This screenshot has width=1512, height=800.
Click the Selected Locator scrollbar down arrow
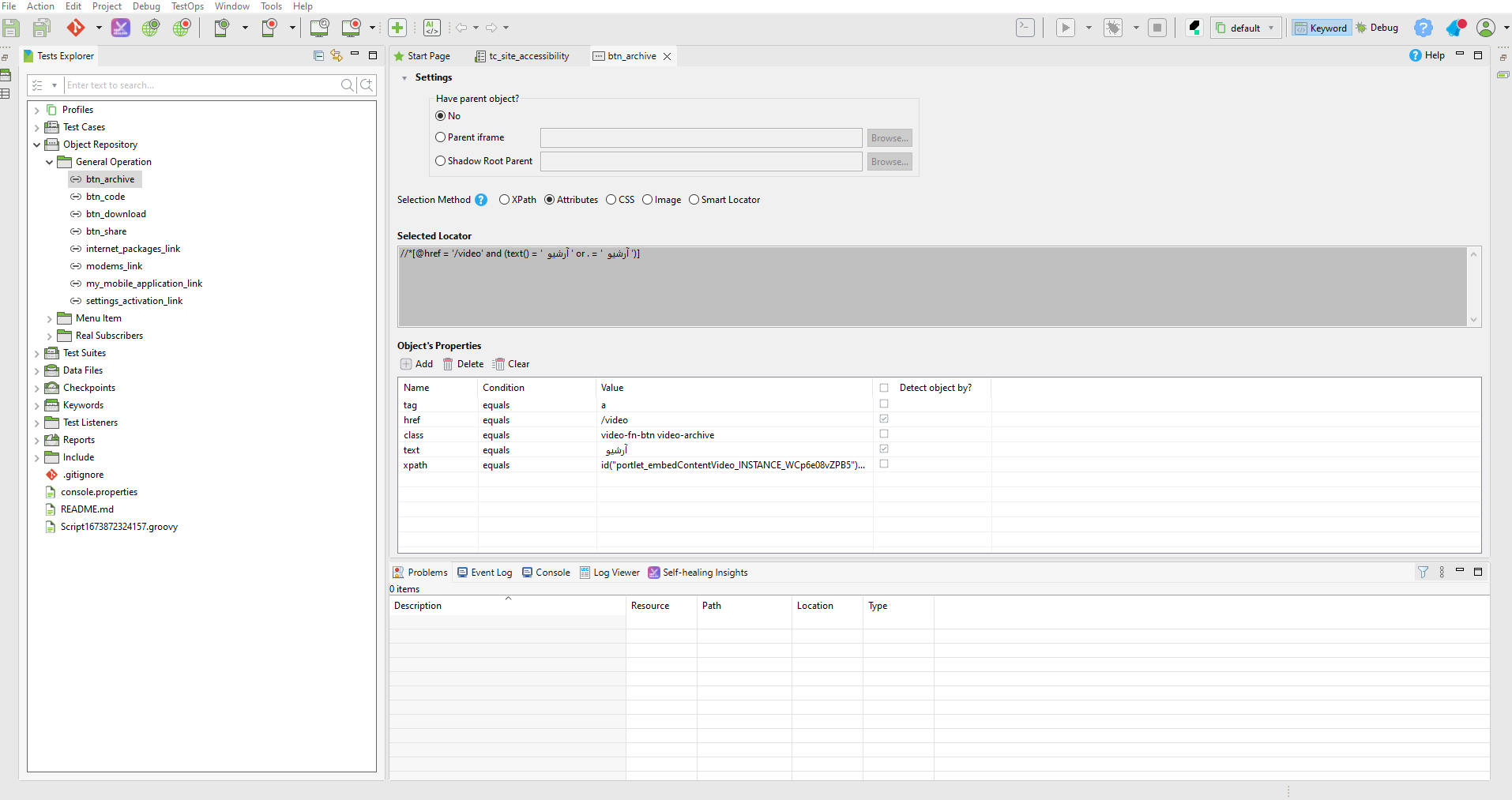(1473, 320)
